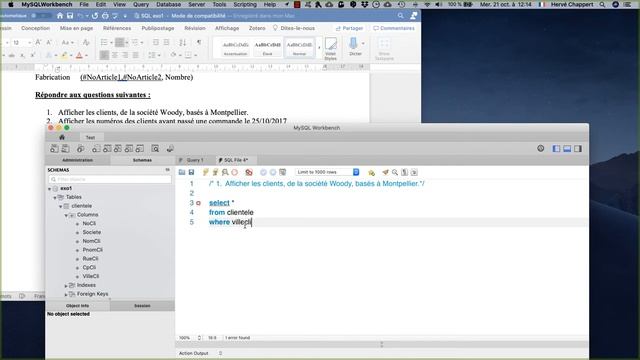640x360 pixels.
Task: Open Références tab in Word ribbon
Action: click(x=117, y=28)
